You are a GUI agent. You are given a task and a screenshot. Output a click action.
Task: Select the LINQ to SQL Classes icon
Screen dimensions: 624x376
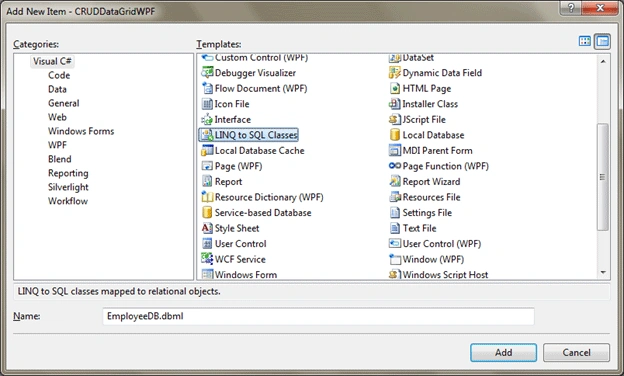point(207,135)
